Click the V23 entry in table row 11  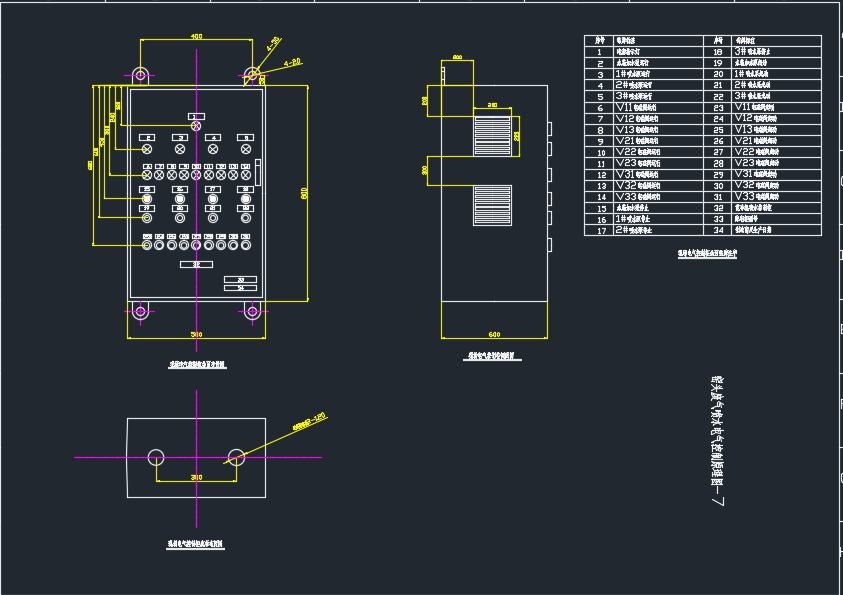point(638,163)
